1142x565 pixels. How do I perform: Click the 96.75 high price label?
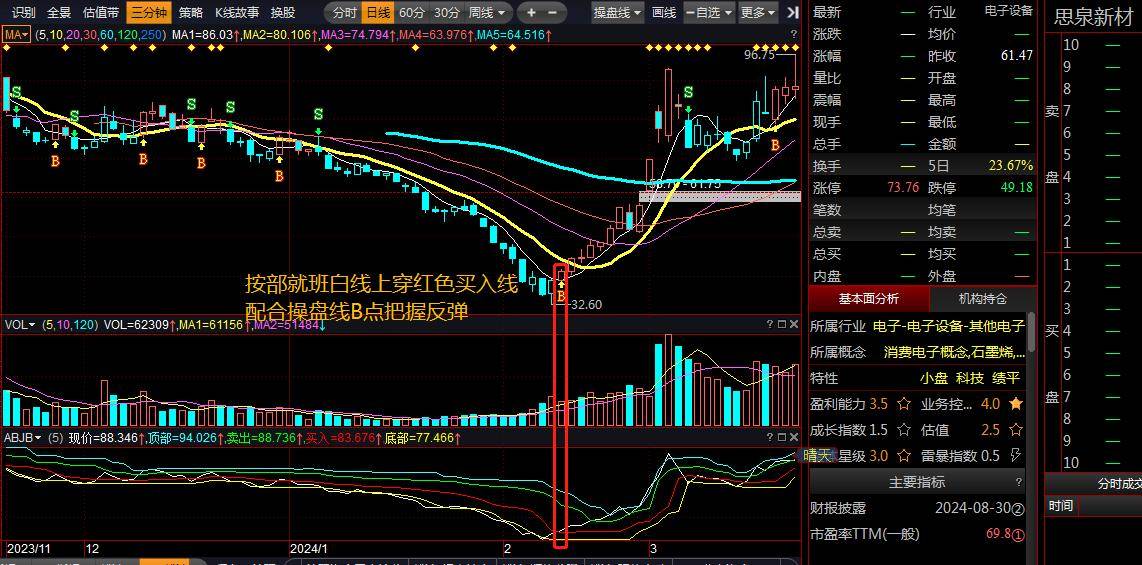760,54
